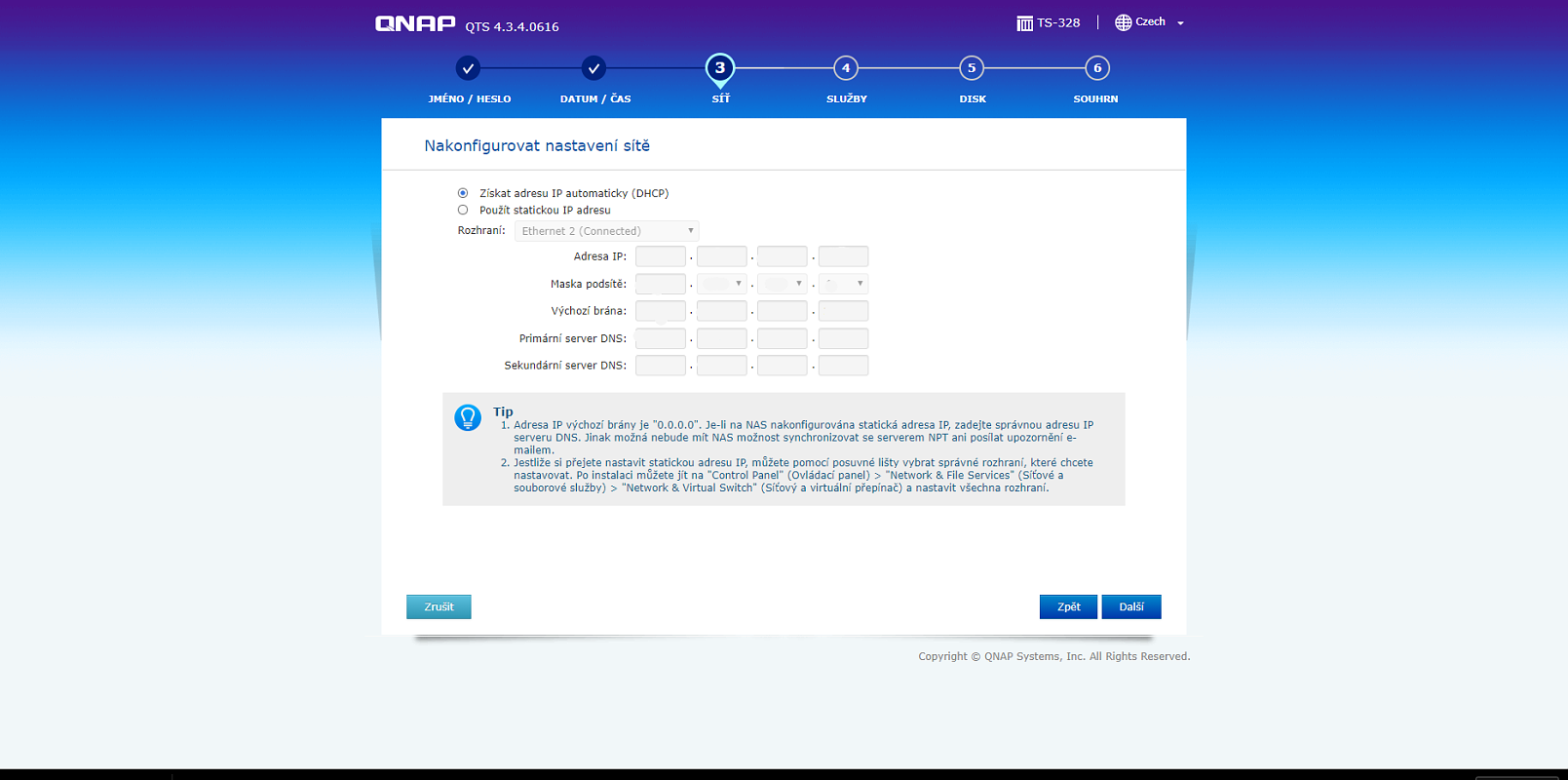
Task: Click first octet field of Sekundární server DNS
Action: pyautogui.click(x=661, y=366)
